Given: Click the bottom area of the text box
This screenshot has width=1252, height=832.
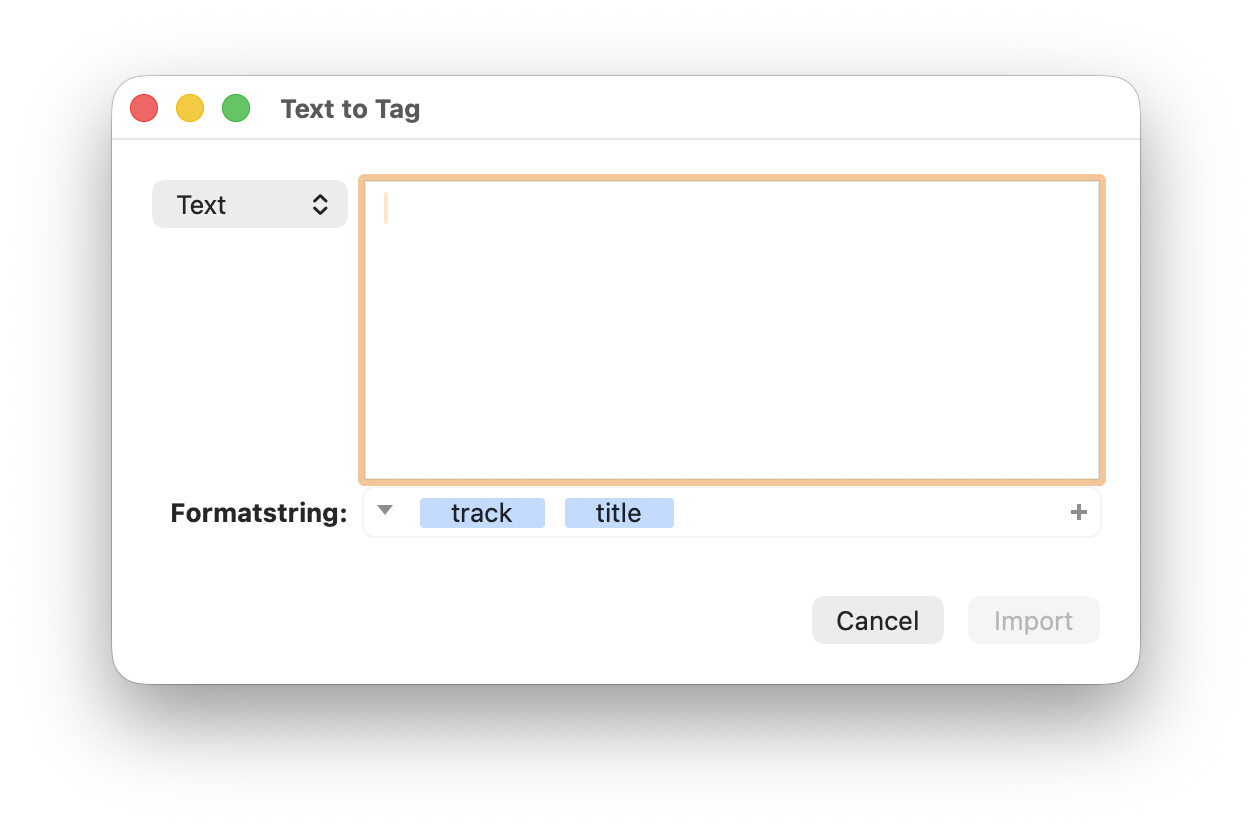Looking at the screenshot, I should (x=732, y=455).
